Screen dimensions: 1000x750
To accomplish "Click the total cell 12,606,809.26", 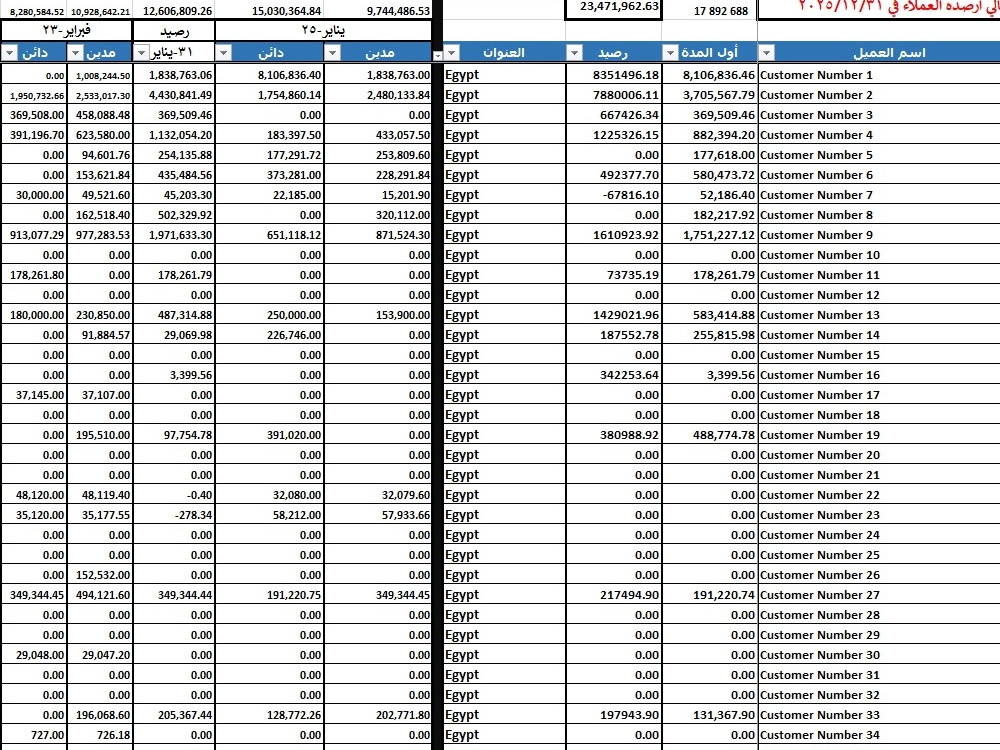I will pos(173,10).
